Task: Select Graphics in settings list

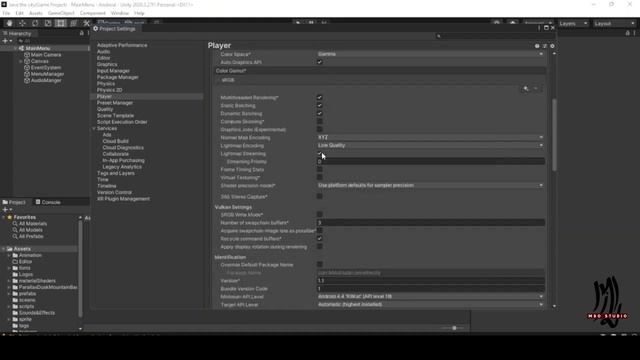Action: tap(107, 64)
